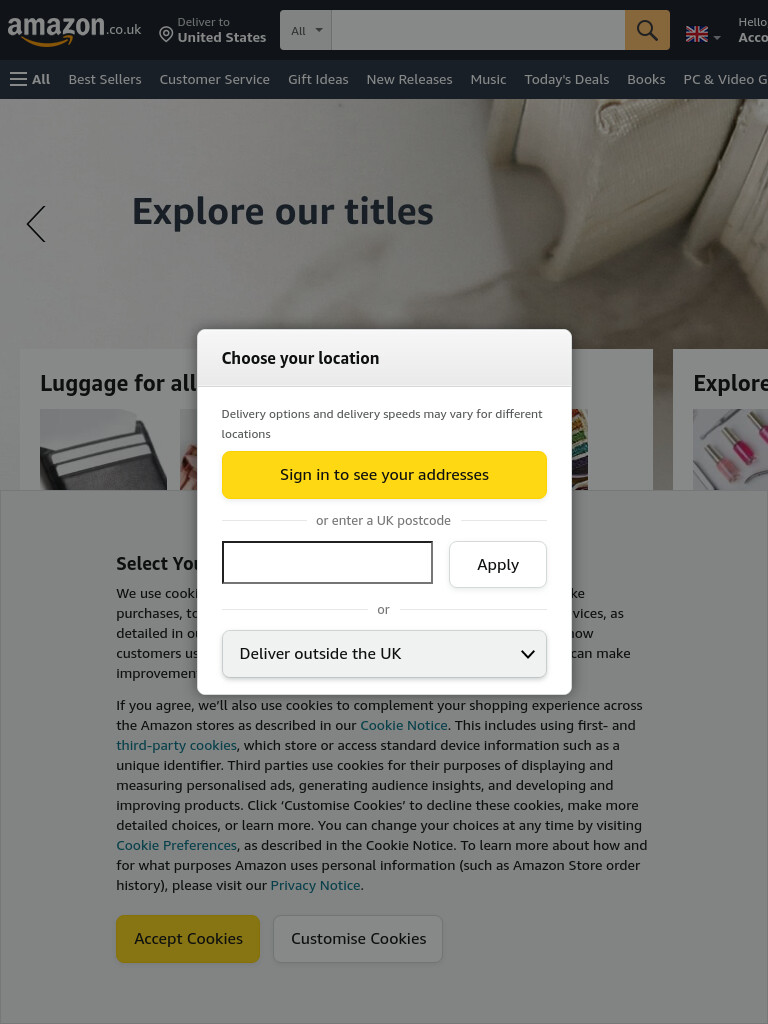Click the location pin Deliver to icon
Screen dimensions: 768x1024
coord(167,34)
